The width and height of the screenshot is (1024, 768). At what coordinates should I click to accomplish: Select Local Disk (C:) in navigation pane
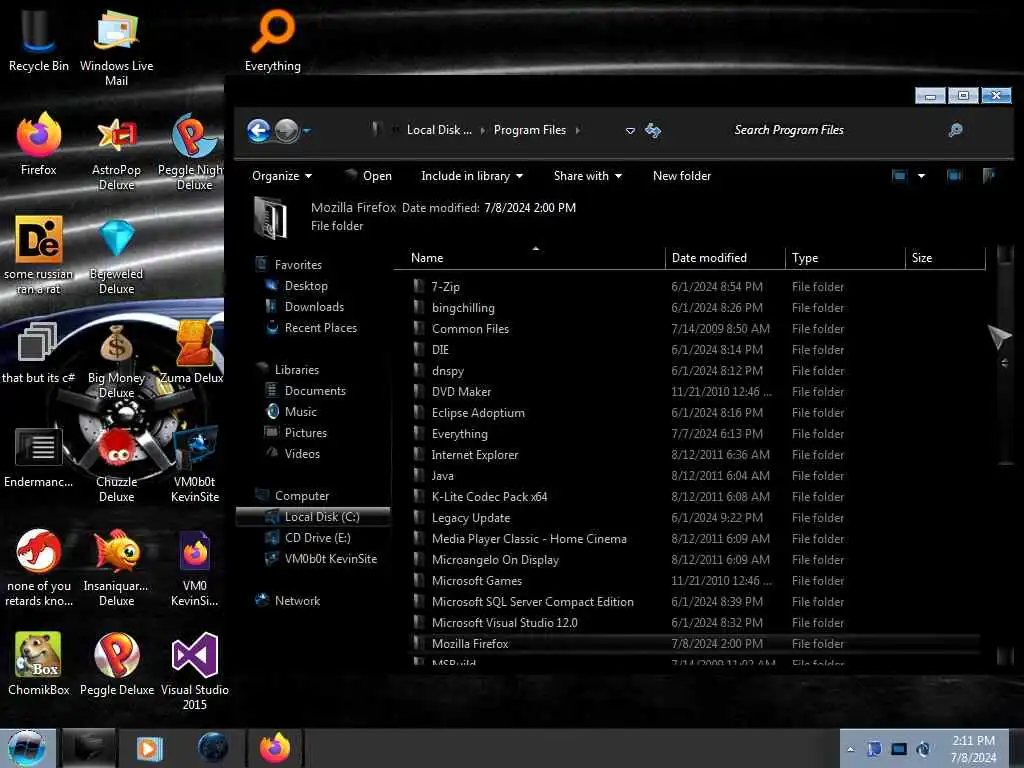pos(313,517)
